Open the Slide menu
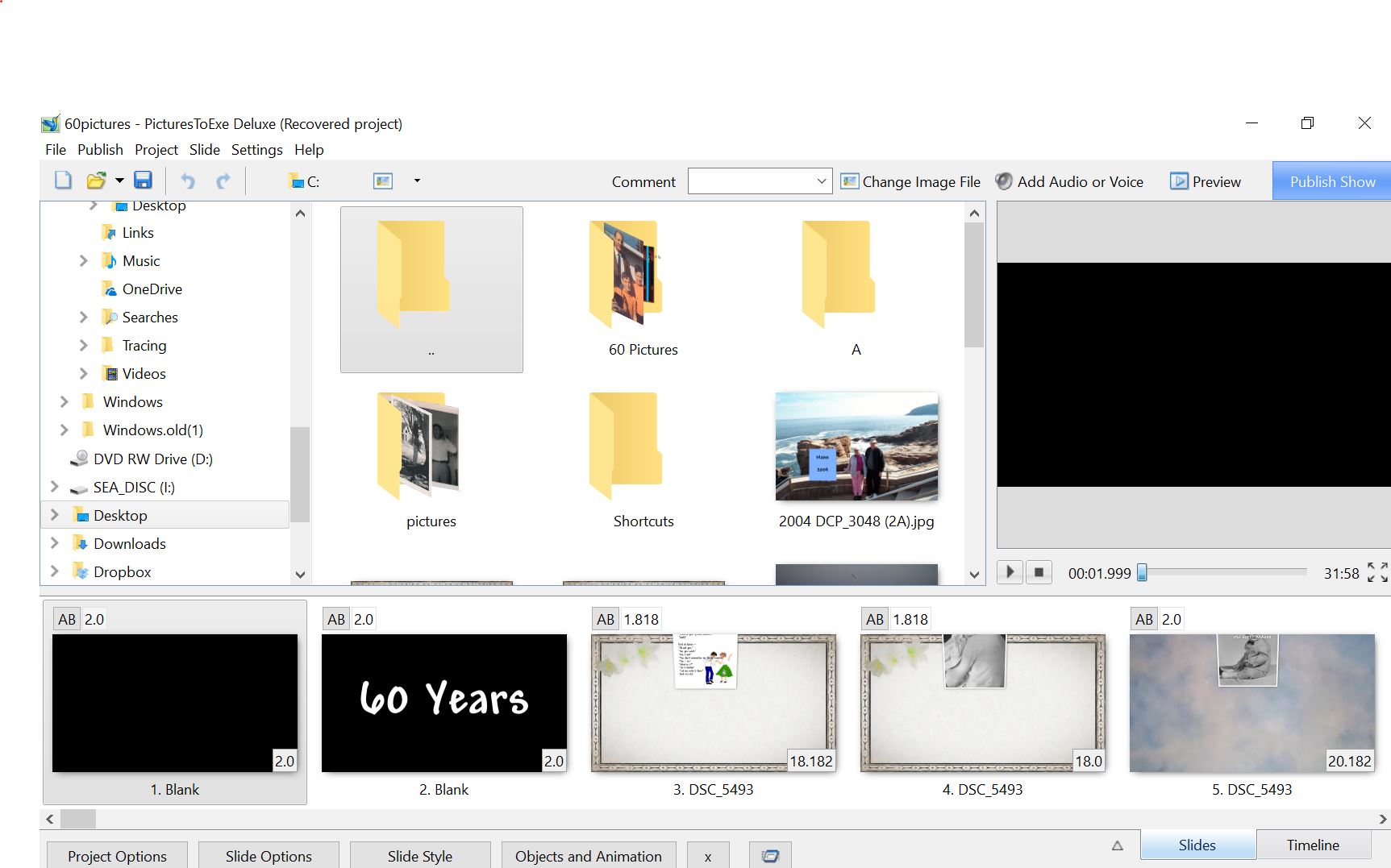The width and height of the screenshot is (1391, 868). [x=204, y=149]
